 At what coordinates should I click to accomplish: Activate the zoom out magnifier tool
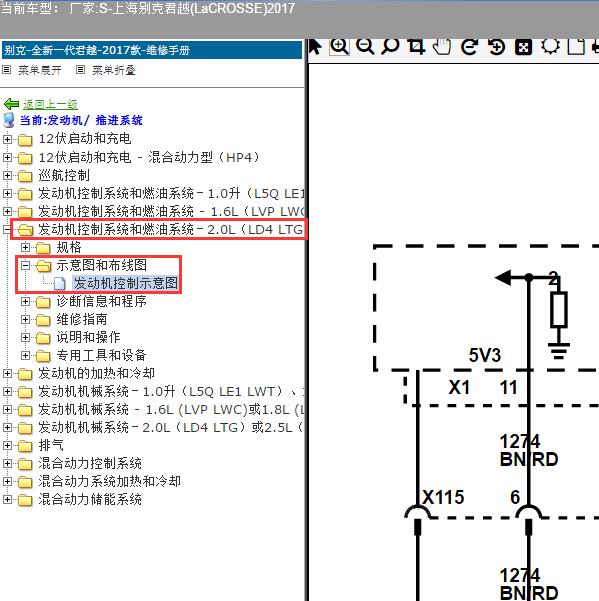click(364, 47)
